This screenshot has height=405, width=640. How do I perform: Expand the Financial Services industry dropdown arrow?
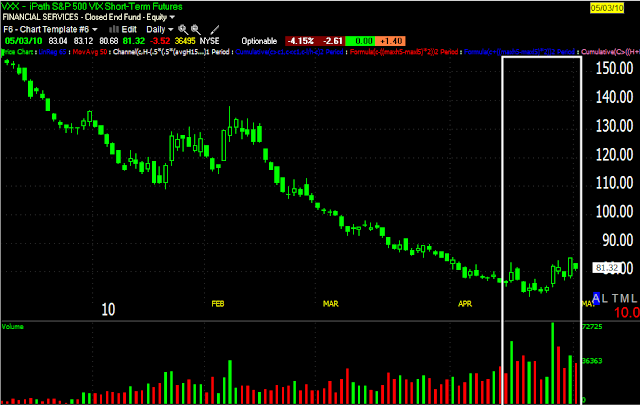[x=172, y=17]
